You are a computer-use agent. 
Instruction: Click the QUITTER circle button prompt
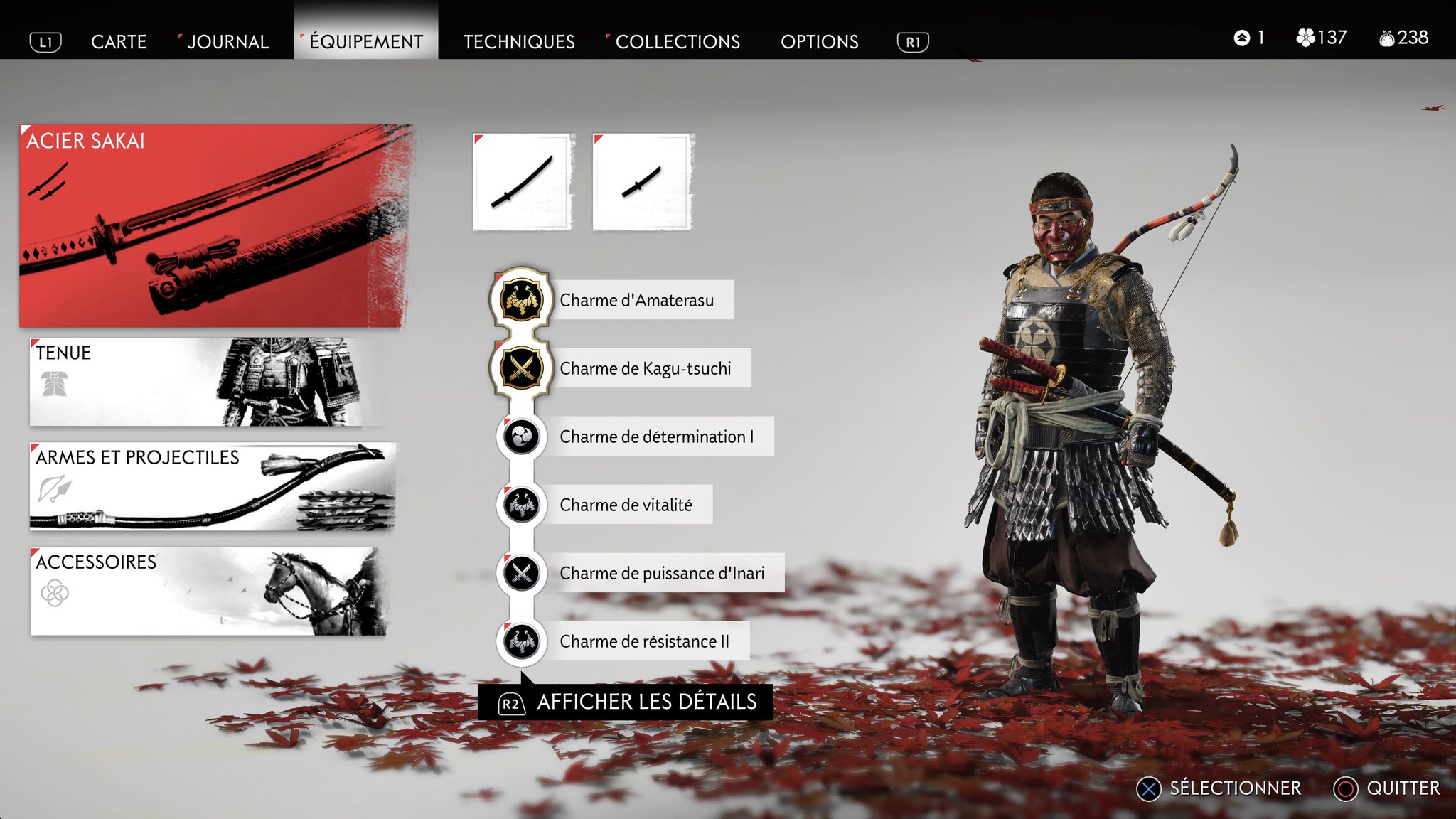coord(1386,788)
